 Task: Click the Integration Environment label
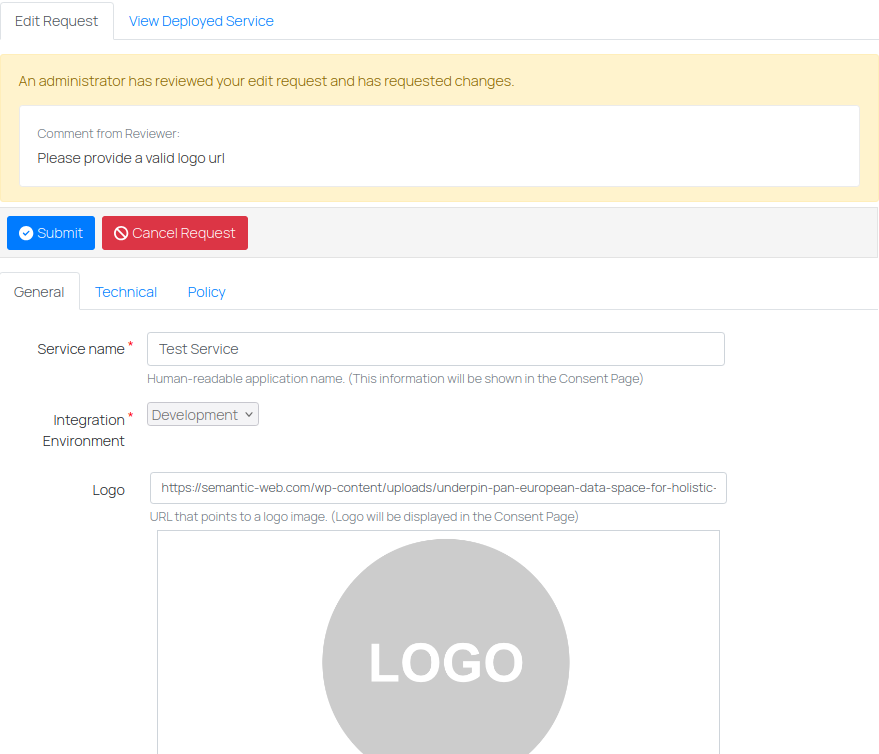tap(84, 431)
